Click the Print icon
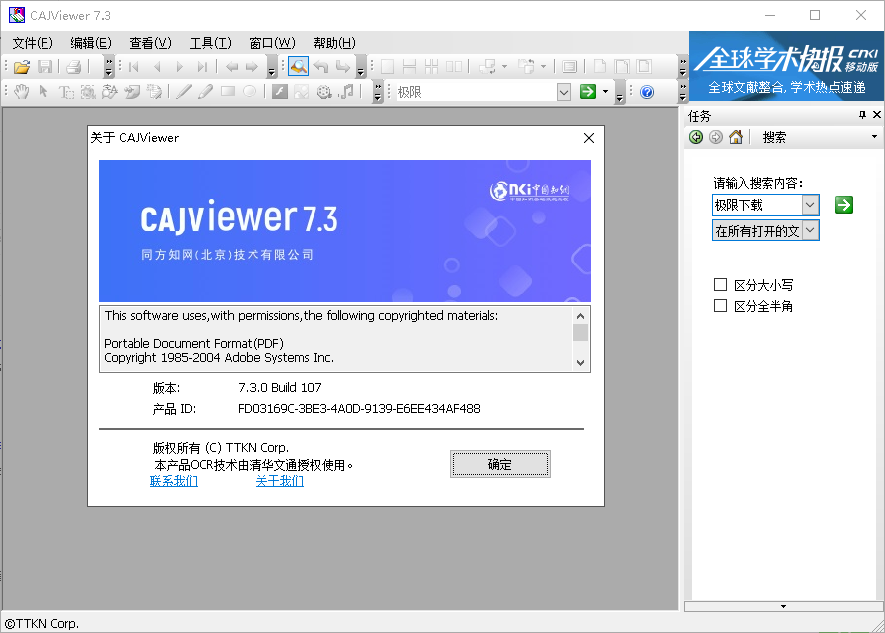The width and height of the screenshot is (885, 633). (x=74, y=65)
